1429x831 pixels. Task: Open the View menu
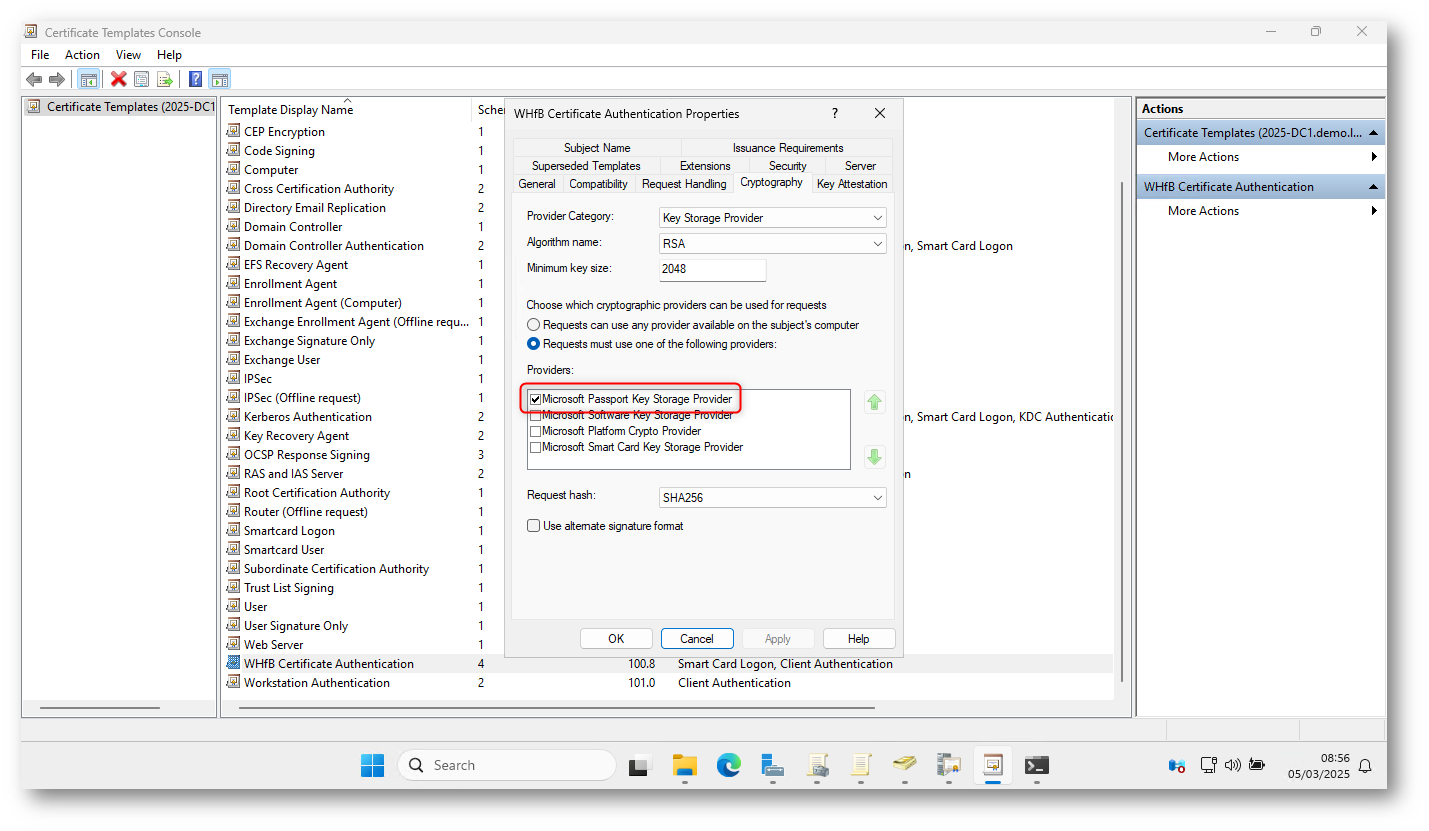[x=128, y=55]
